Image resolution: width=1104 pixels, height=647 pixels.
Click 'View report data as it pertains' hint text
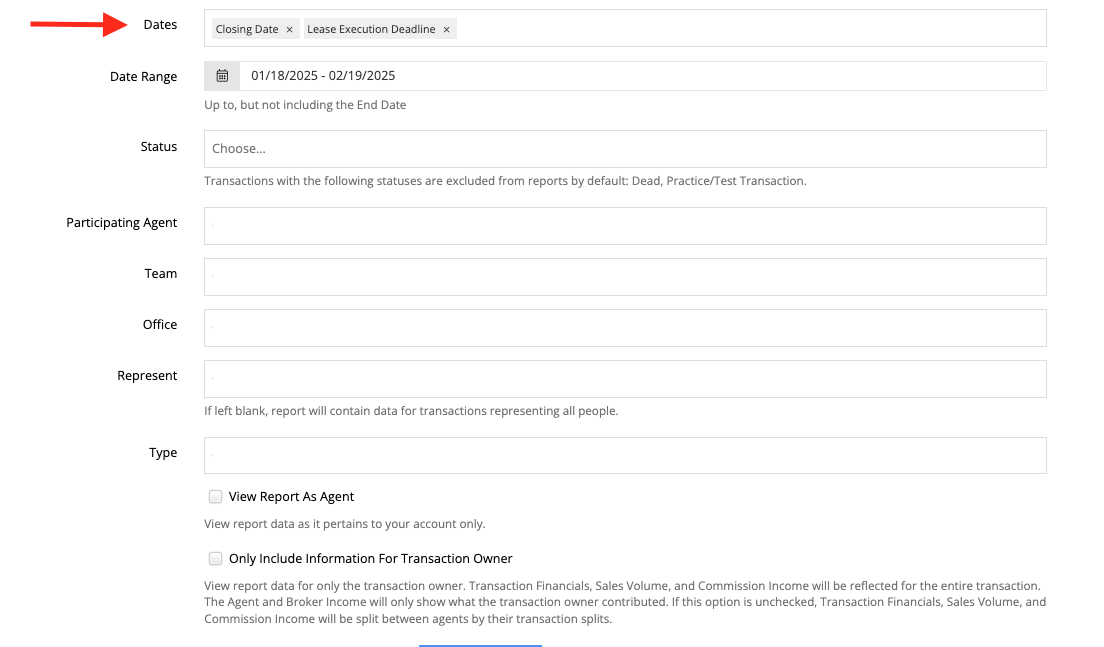click(x=344, y=524)
